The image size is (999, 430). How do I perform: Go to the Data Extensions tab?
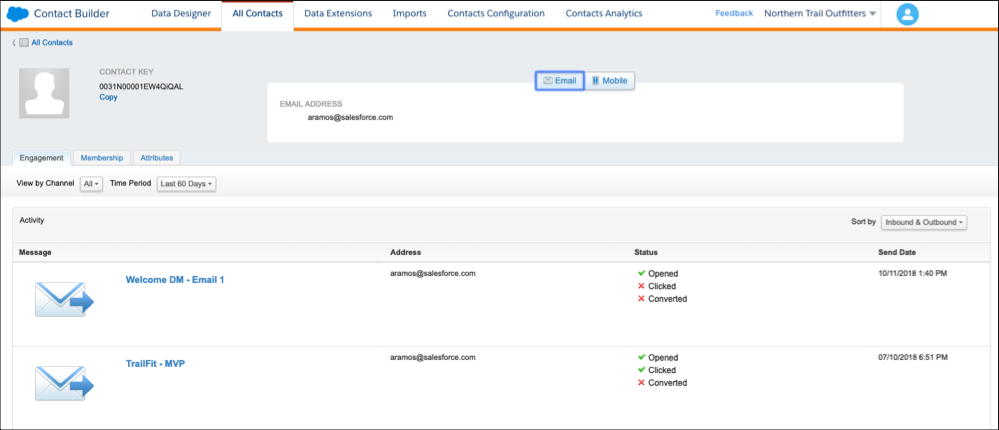pyautogui.click(x=338, y=13)
